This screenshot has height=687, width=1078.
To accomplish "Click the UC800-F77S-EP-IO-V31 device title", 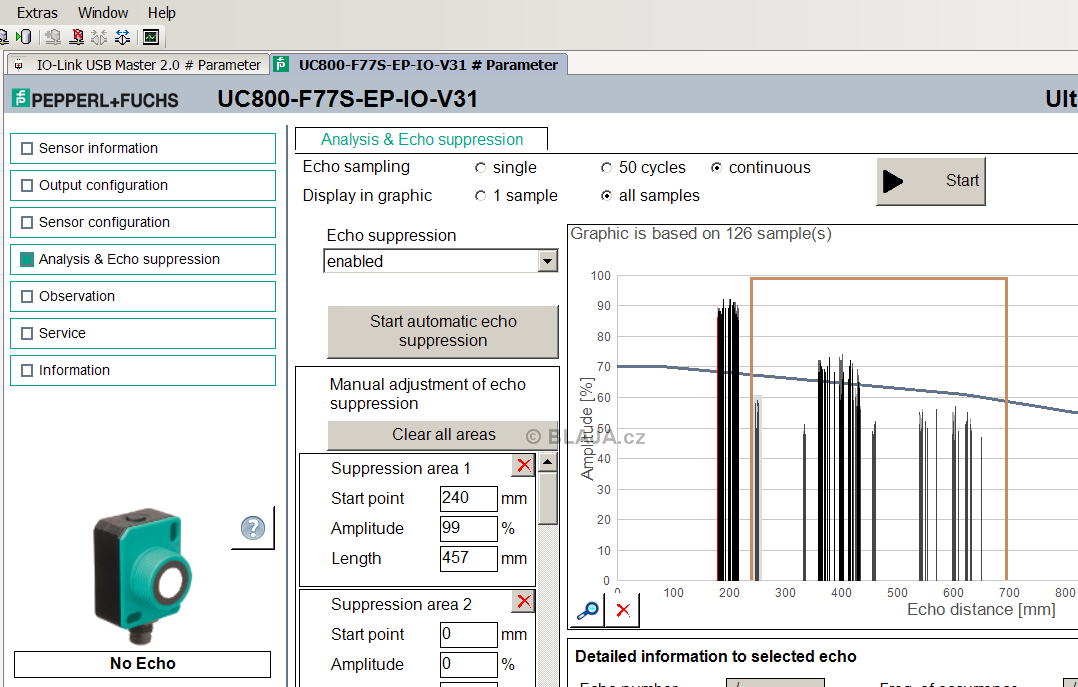I will click(x=347, y=99).
